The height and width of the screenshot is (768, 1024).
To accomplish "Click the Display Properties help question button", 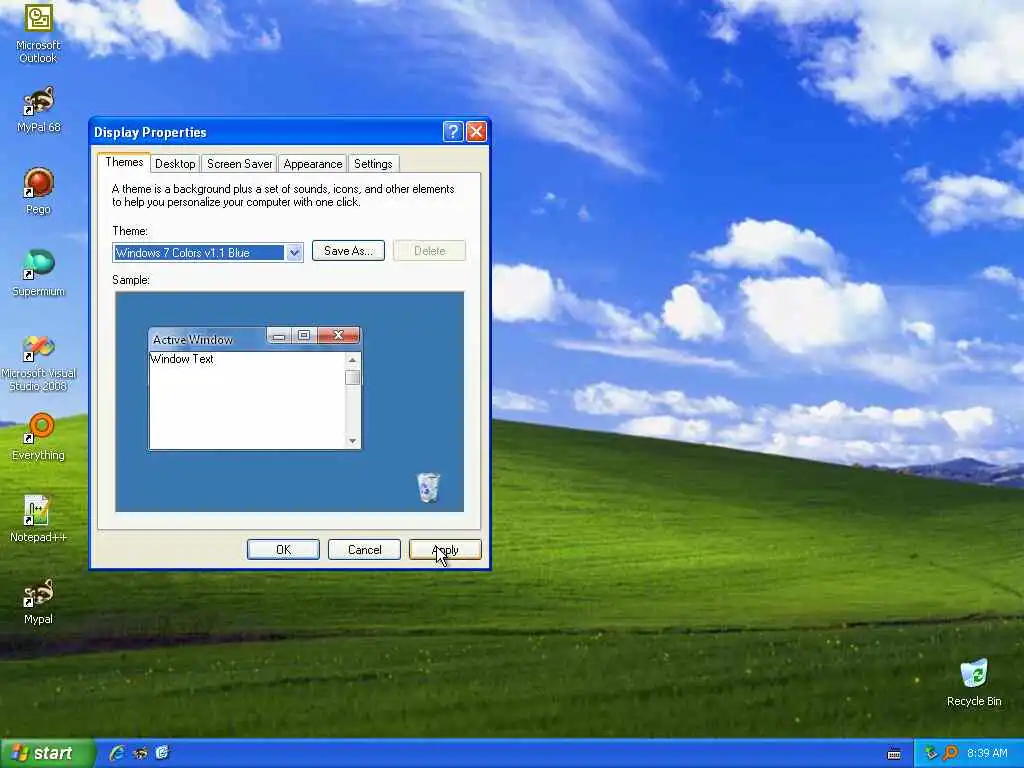I will pos(453,132).
